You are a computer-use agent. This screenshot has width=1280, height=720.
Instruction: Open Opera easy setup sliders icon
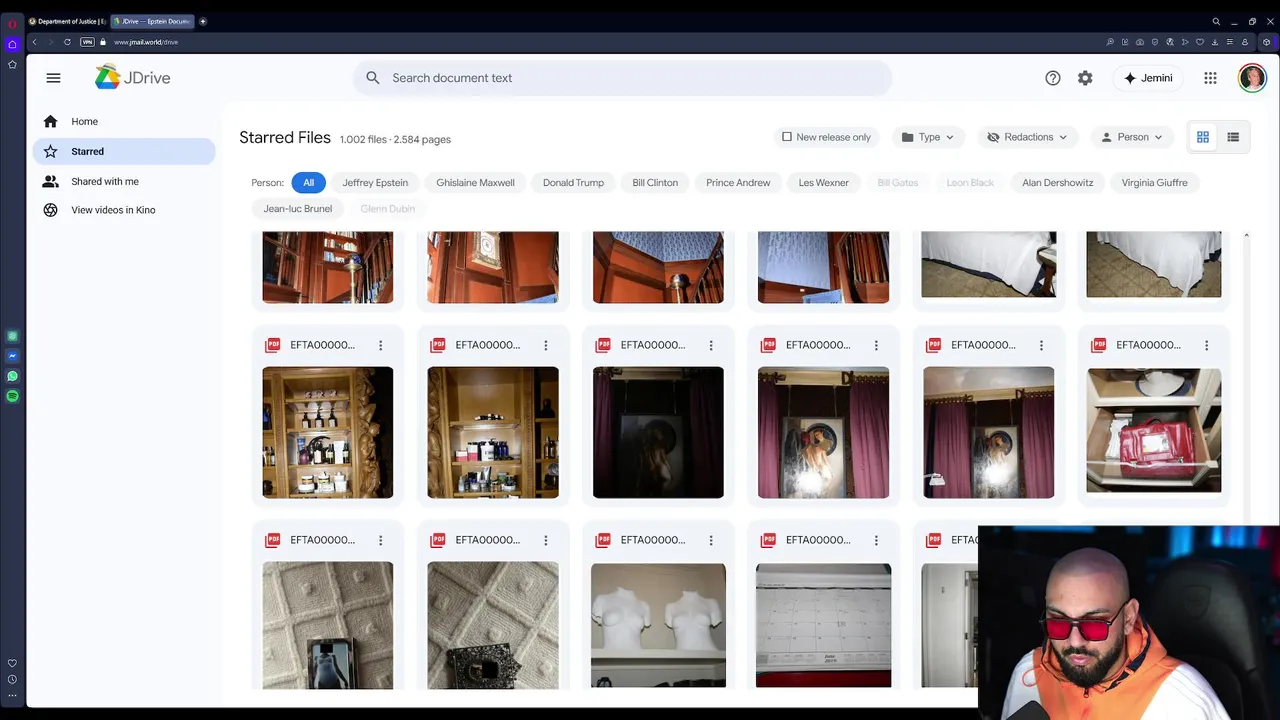[1230, 42]
